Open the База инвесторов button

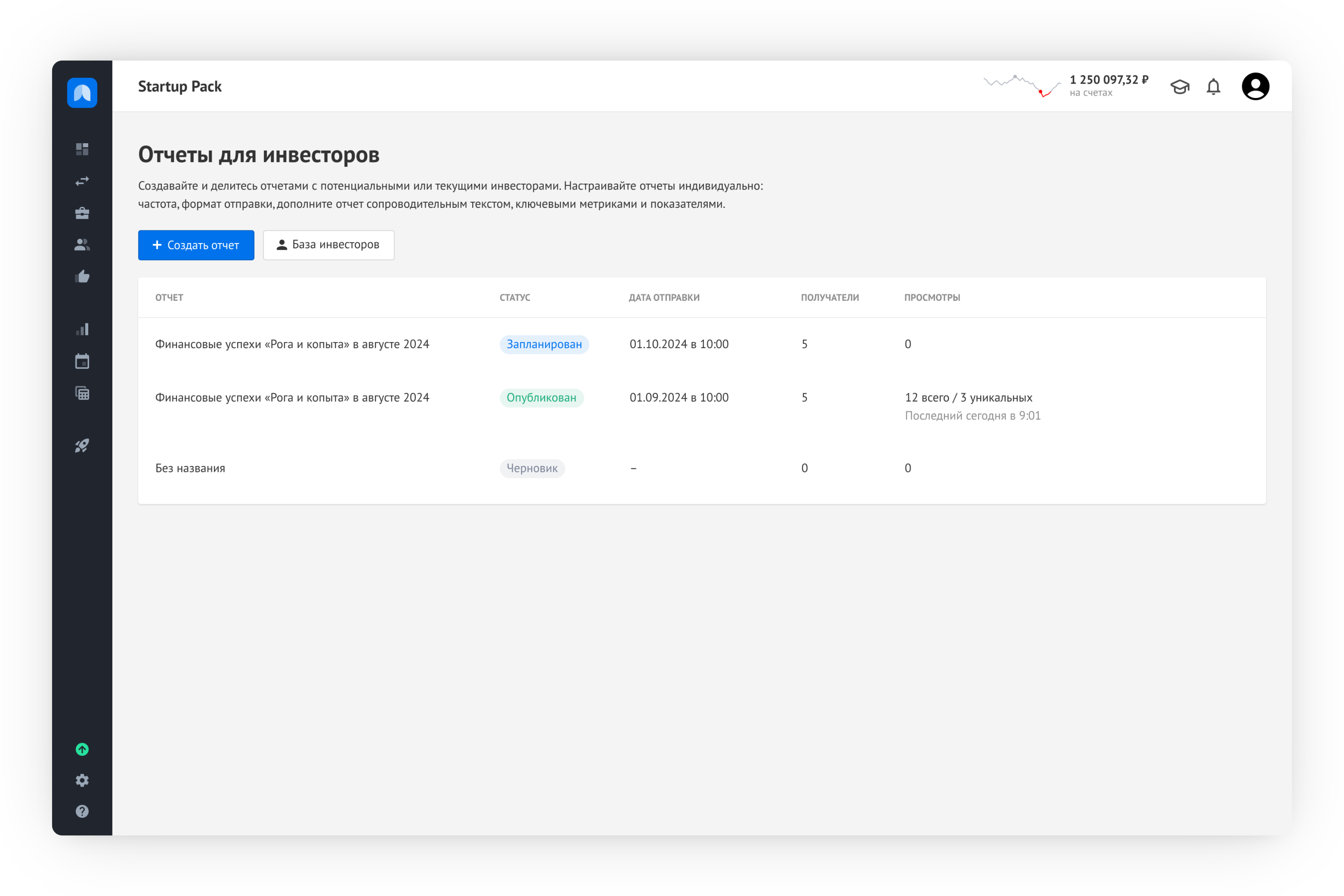click(328, 245)
